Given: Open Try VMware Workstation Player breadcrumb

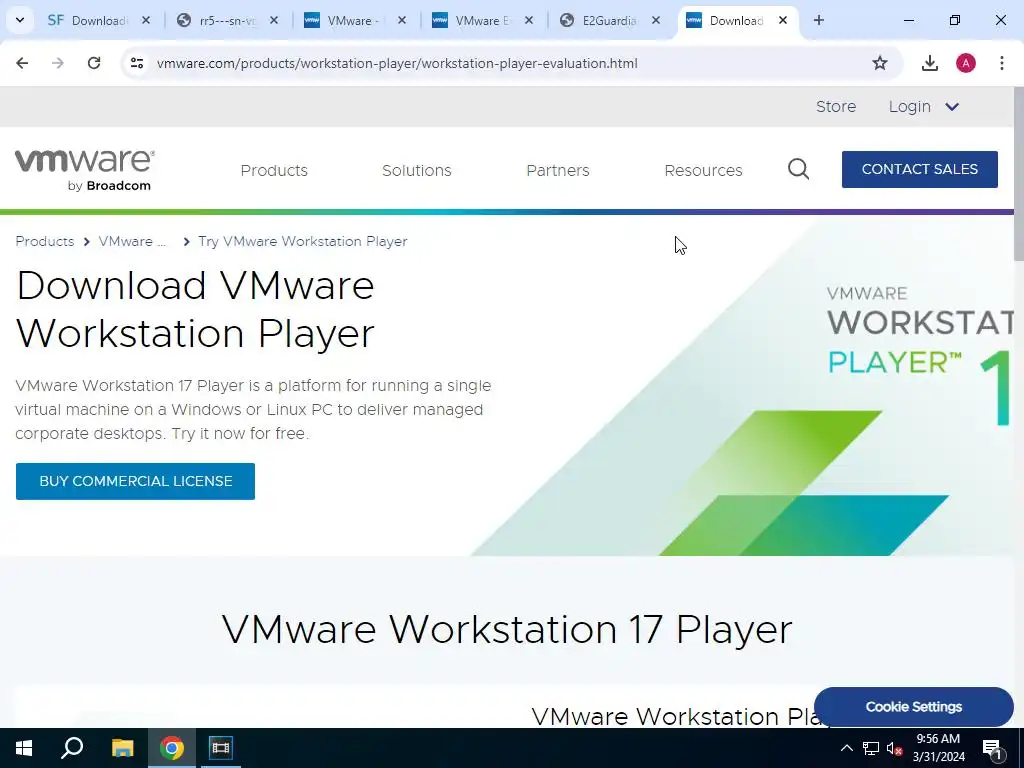Looking at the screenshot, I should pyautogui.click(x=302, y=242).
